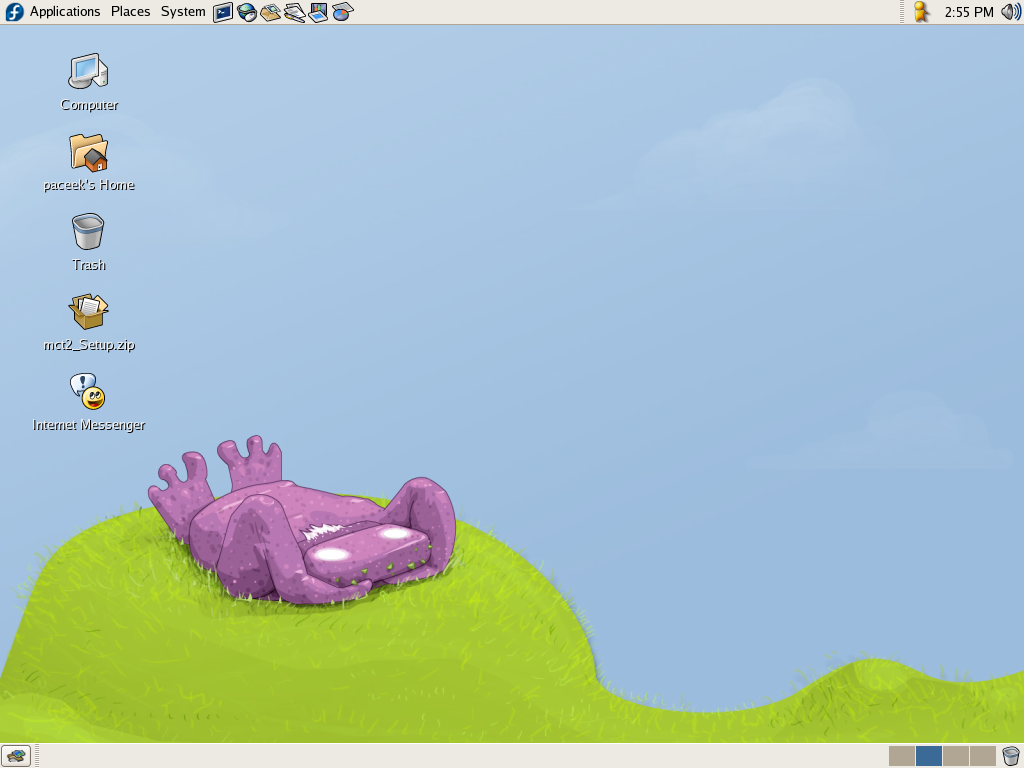Open the System menu
This screenshot has height=768, width=1024.
tap(183, 12)
